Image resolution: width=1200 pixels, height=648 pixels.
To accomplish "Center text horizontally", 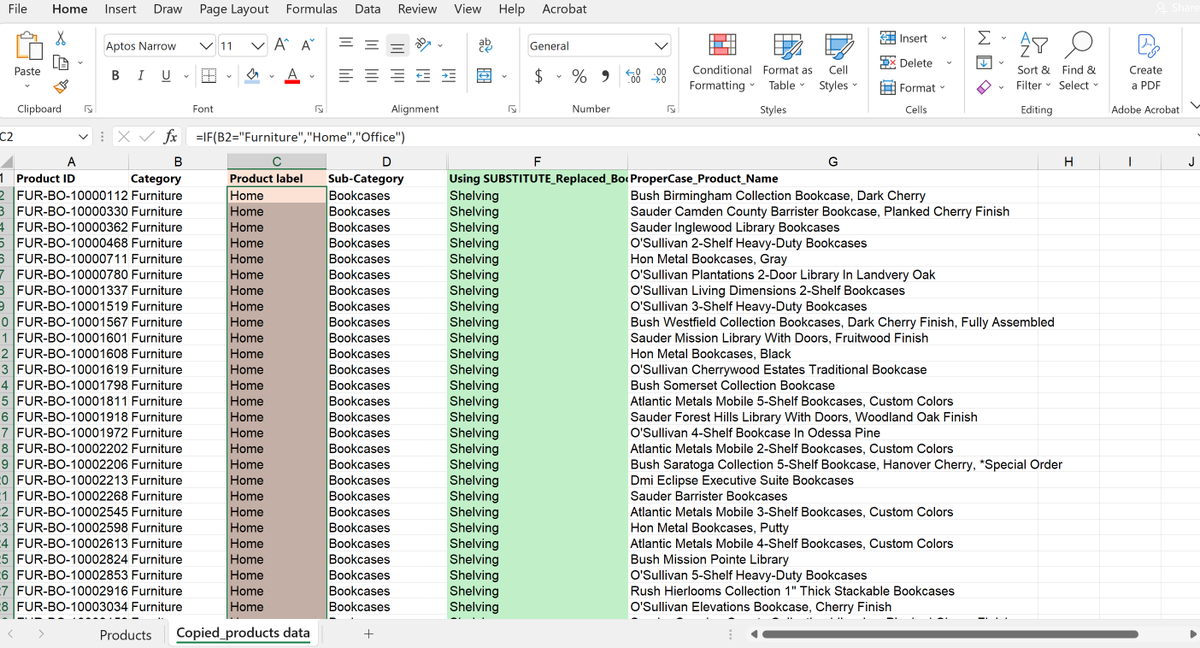I will tap(370, 76).
